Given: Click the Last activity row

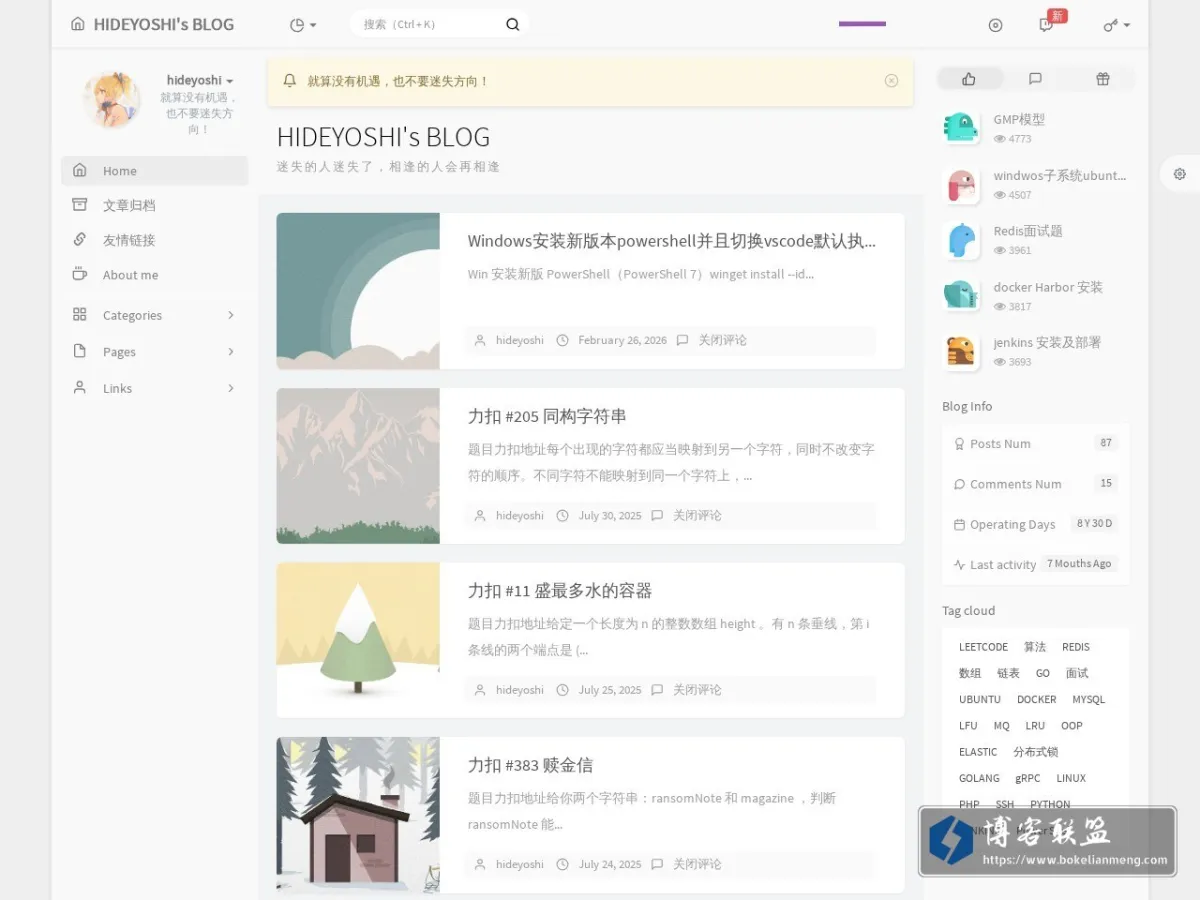Looking at the screenshot, I should coord(1035,564).
